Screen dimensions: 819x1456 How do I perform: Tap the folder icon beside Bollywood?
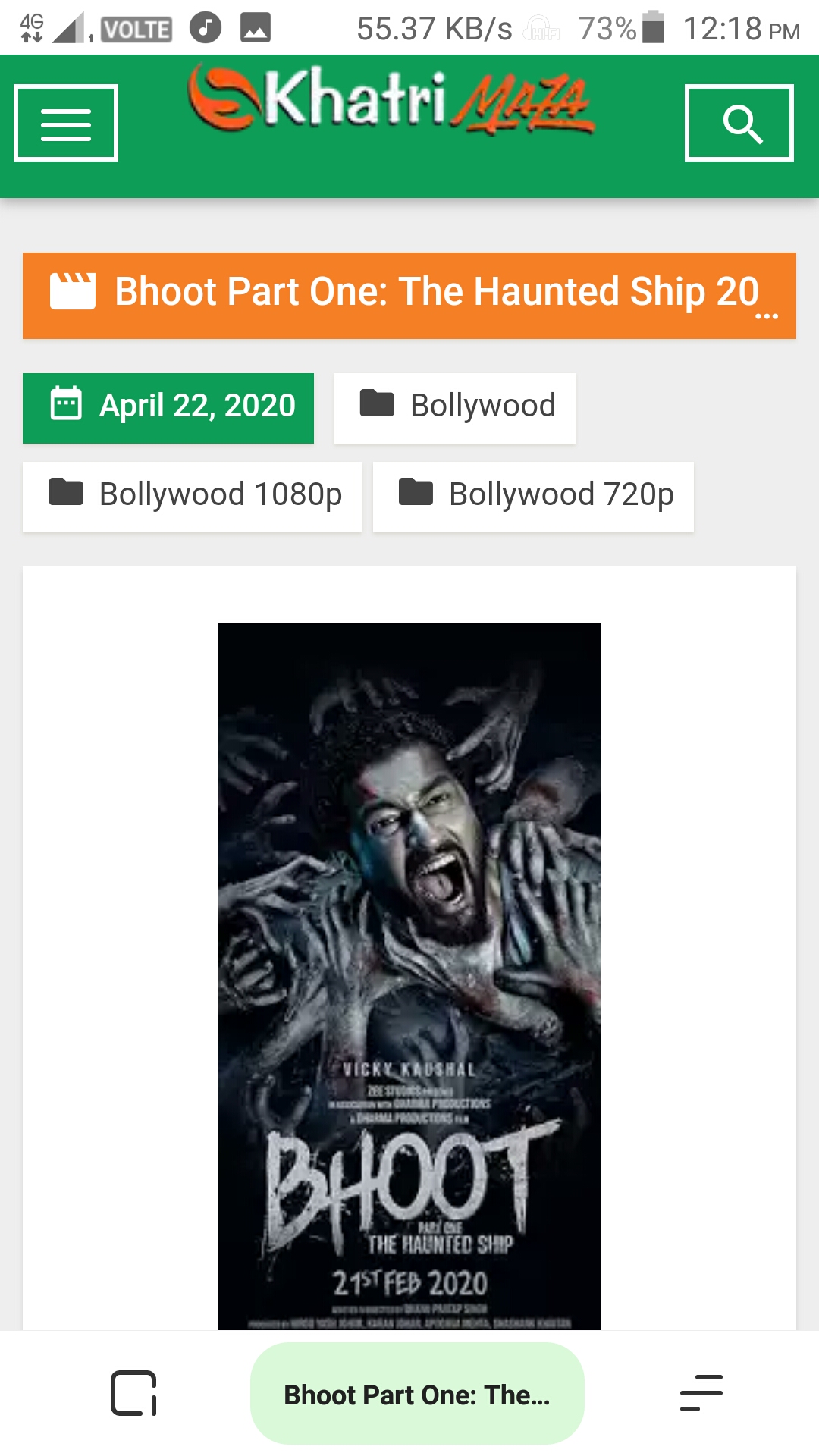tap(377, 403)
